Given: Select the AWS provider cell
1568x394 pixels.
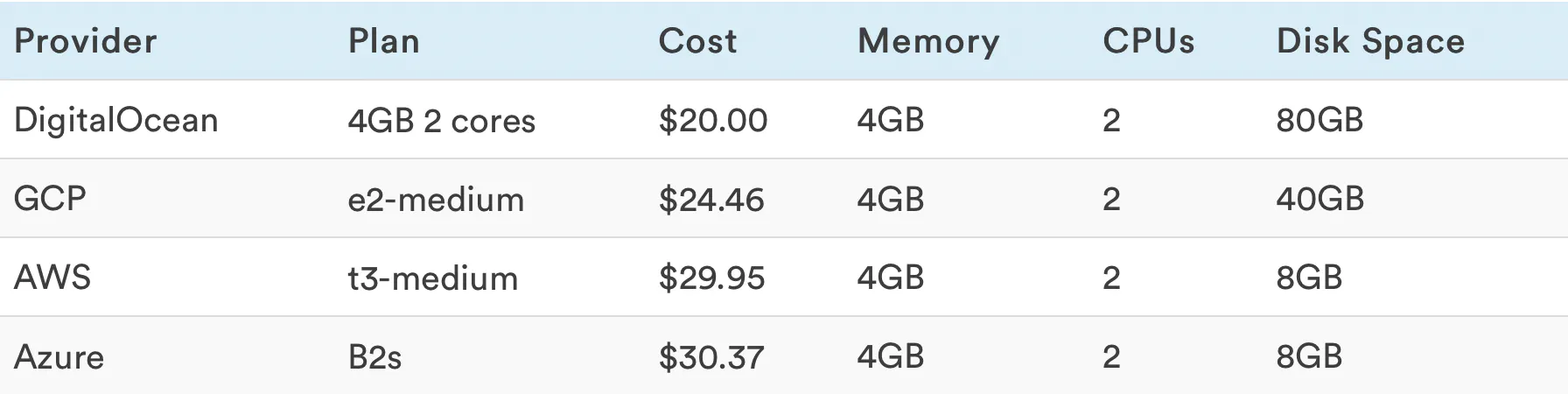Looking at the screenshot, I should point(52,278).
